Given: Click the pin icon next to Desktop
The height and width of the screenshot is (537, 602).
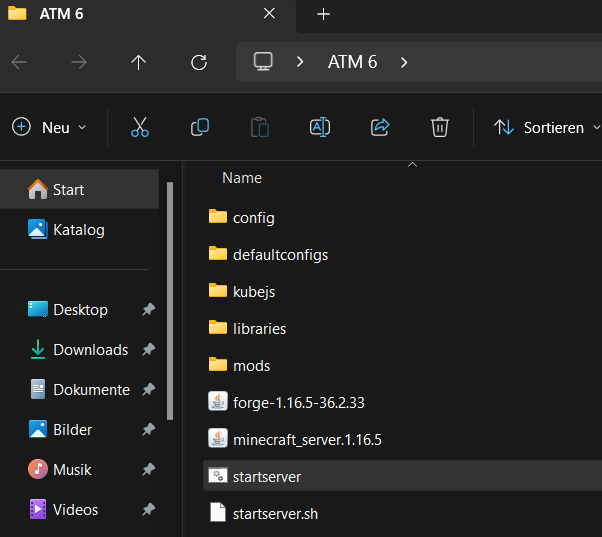Looking at the screenshot, I should (149, 309).
